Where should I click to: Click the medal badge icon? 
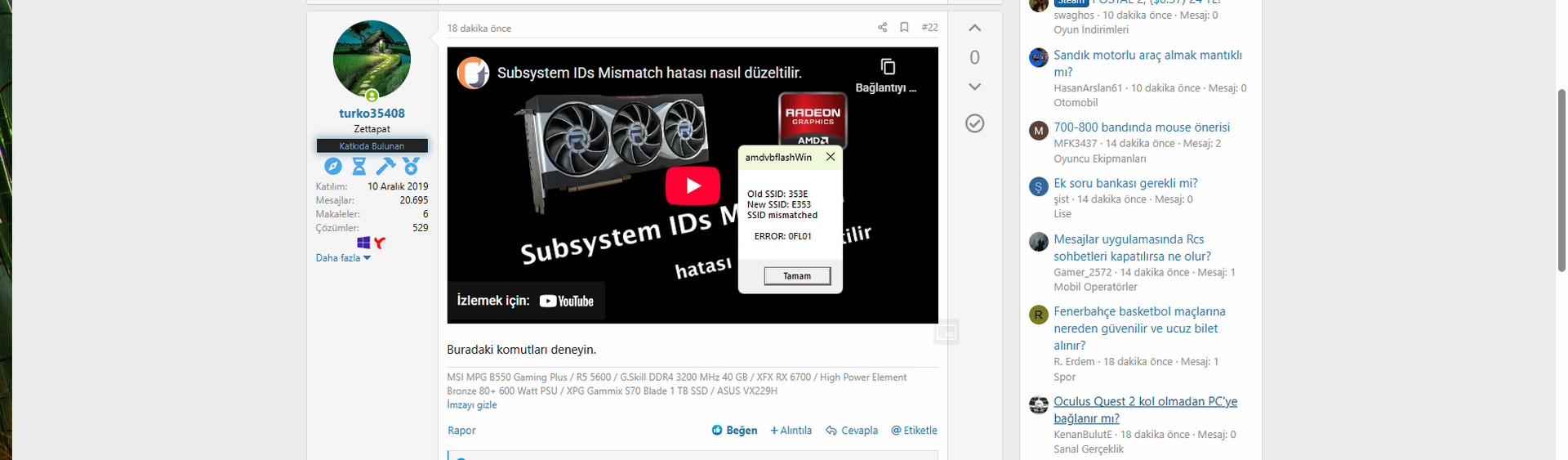(x=411, y=167)
